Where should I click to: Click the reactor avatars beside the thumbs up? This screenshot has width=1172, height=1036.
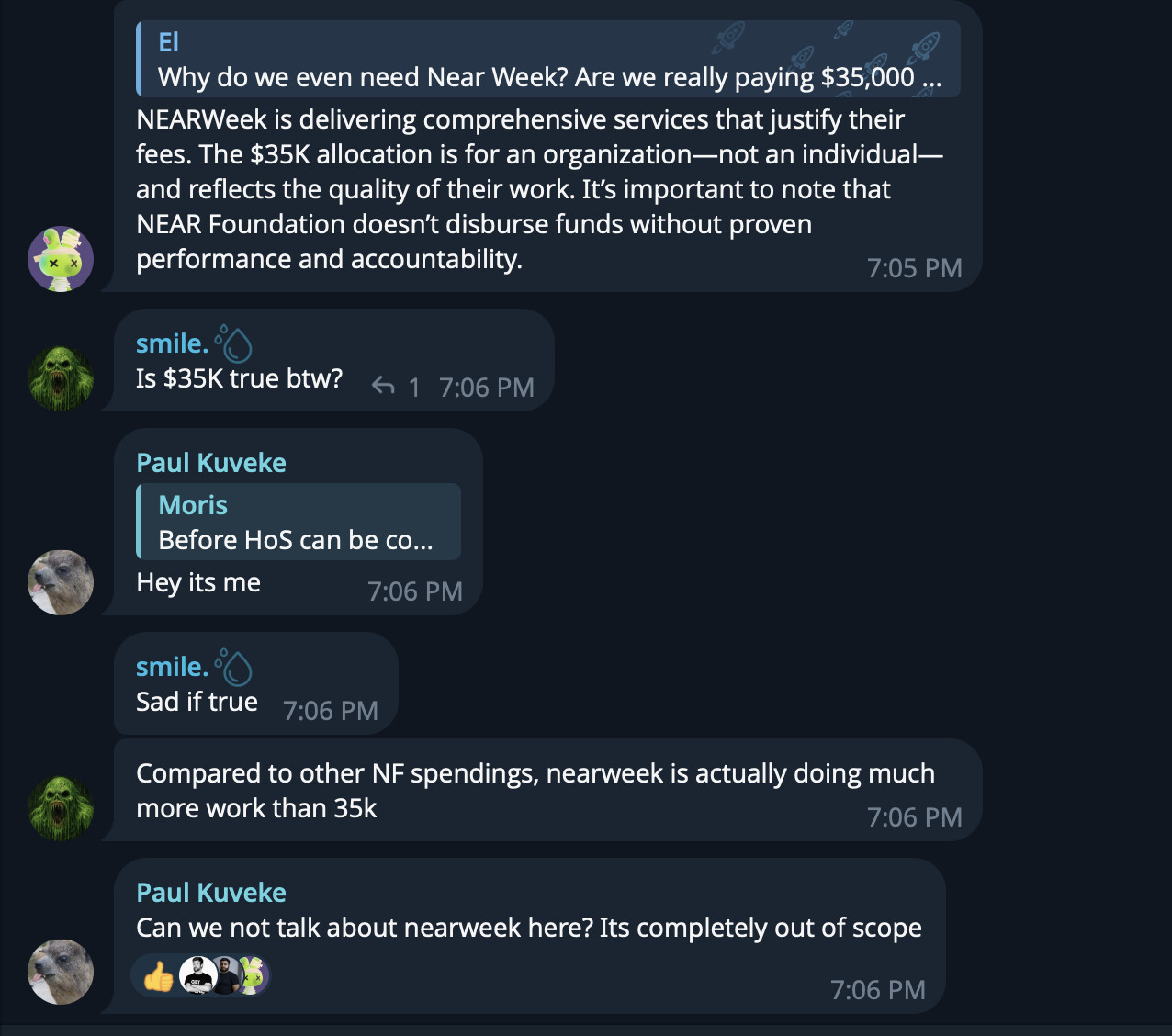223,975
